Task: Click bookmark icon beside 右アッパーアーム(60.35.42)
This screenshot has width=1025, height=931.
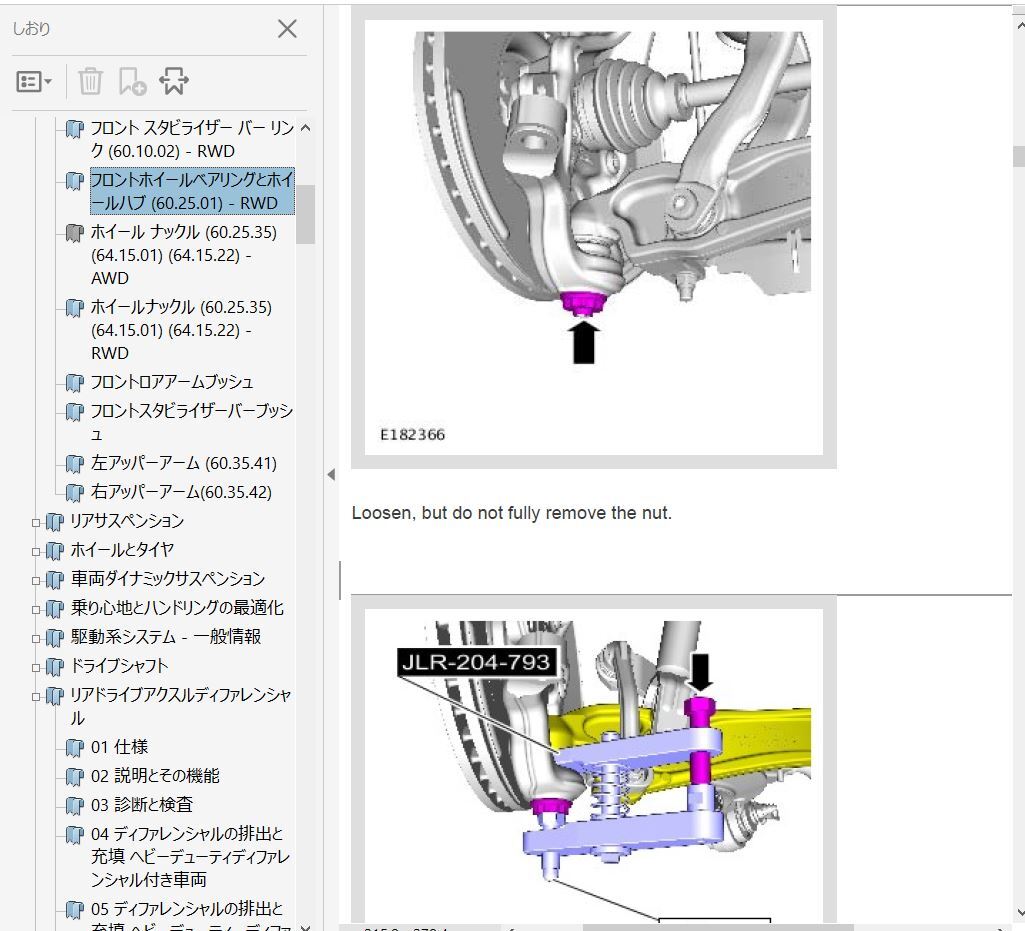Action: pos(75,492)
